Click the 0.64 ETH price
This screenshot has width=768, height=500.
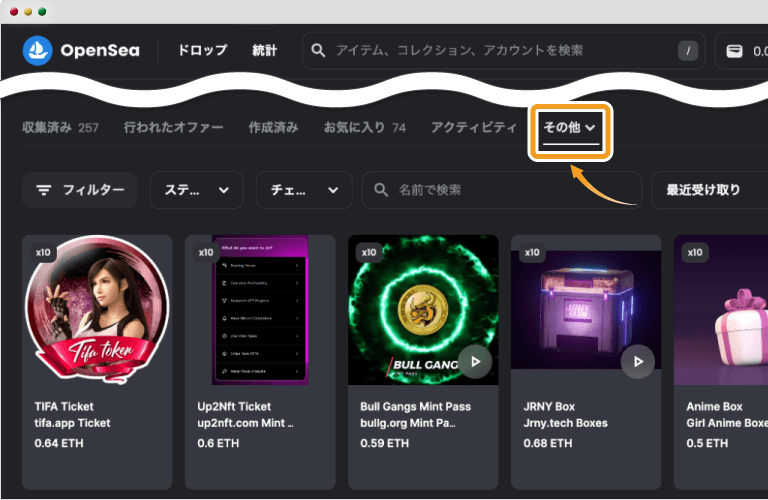click(59, 443)
